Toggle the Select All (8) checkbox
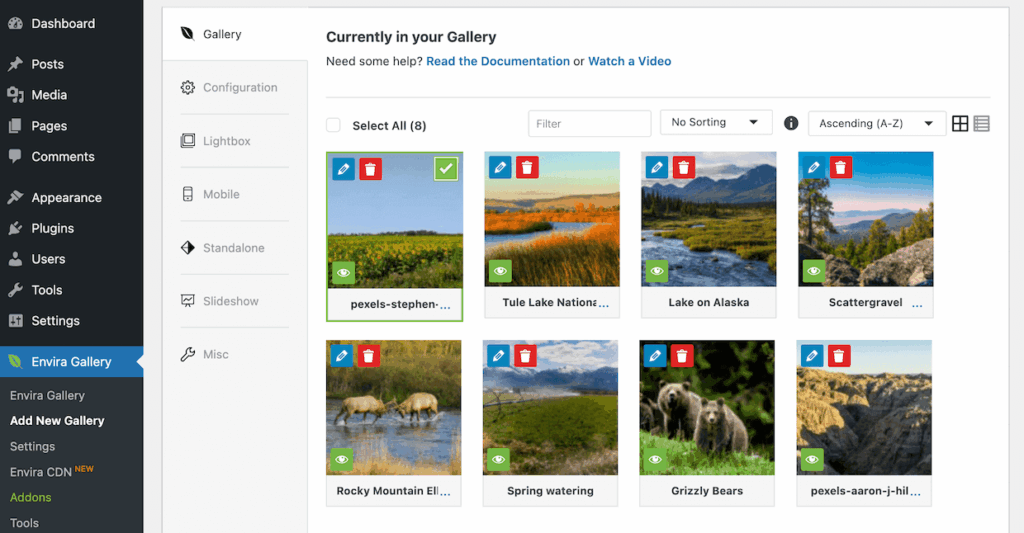Image resolution: width=1024 pixels, height=533 pixels. point(334,125)
